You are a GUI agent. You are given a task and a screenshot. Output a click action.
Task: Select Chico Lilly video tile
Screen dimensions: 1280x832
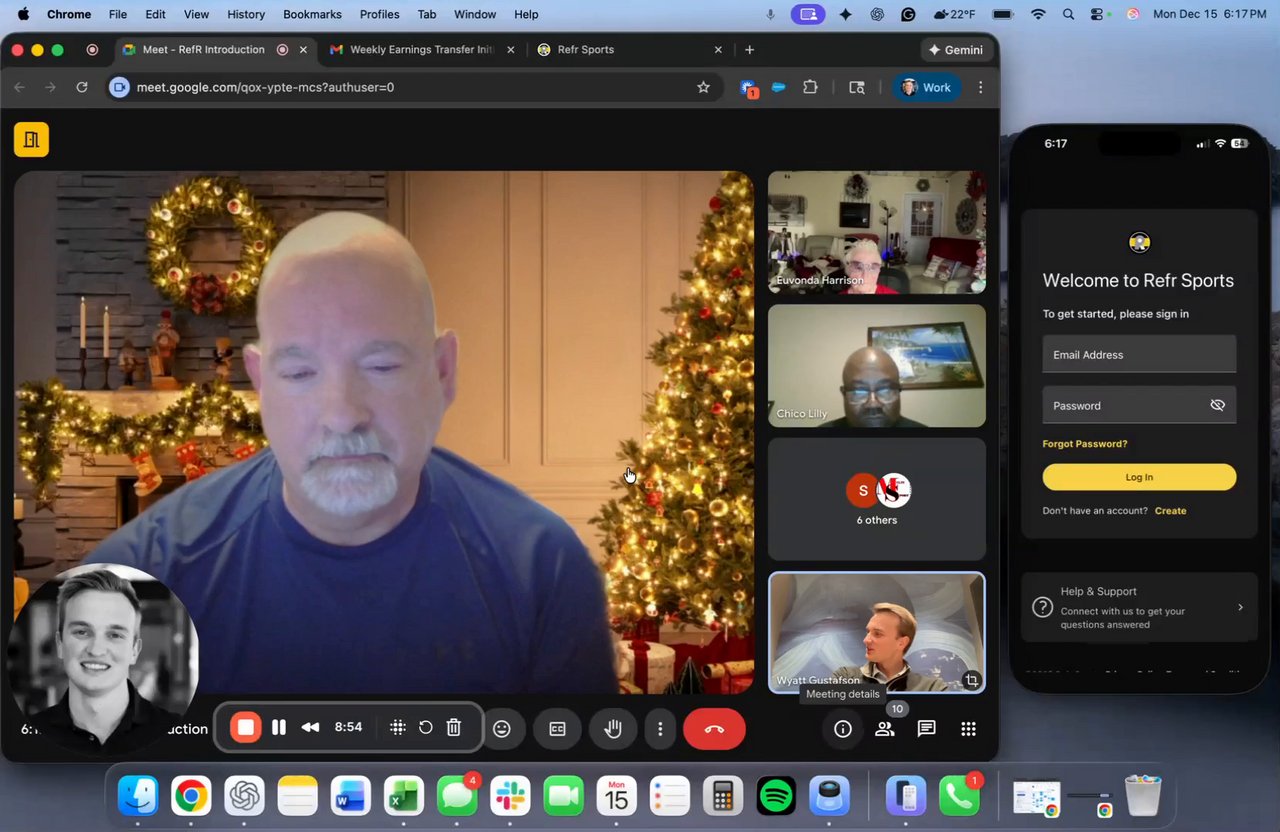[877, 365]
